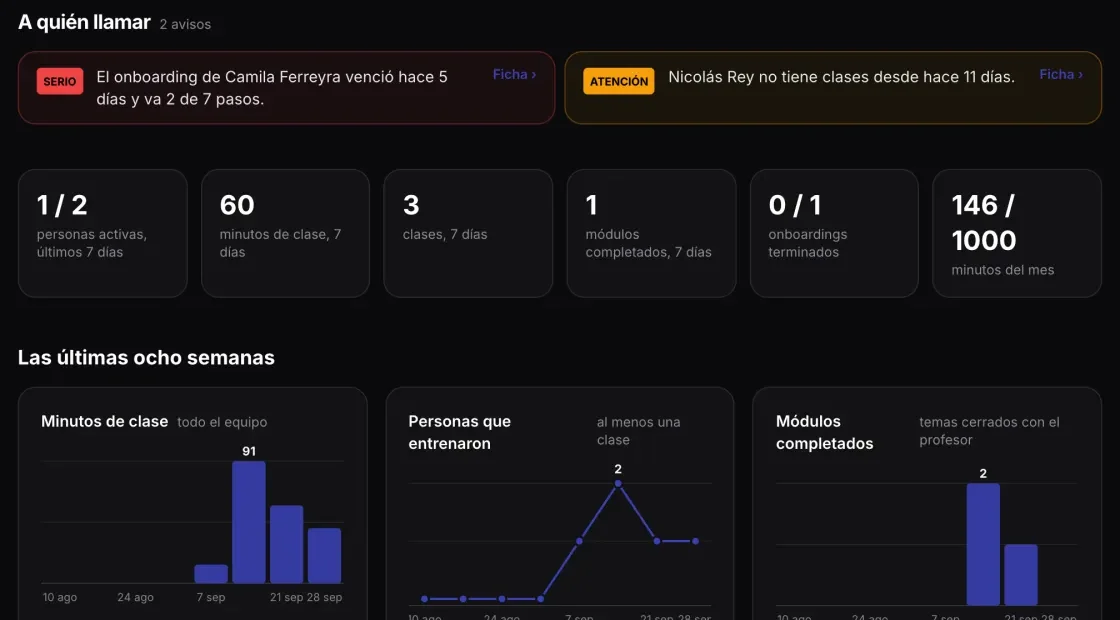Open the '3 clases, 7 días' stat card
1120x620 pixels.
point(469,233)
